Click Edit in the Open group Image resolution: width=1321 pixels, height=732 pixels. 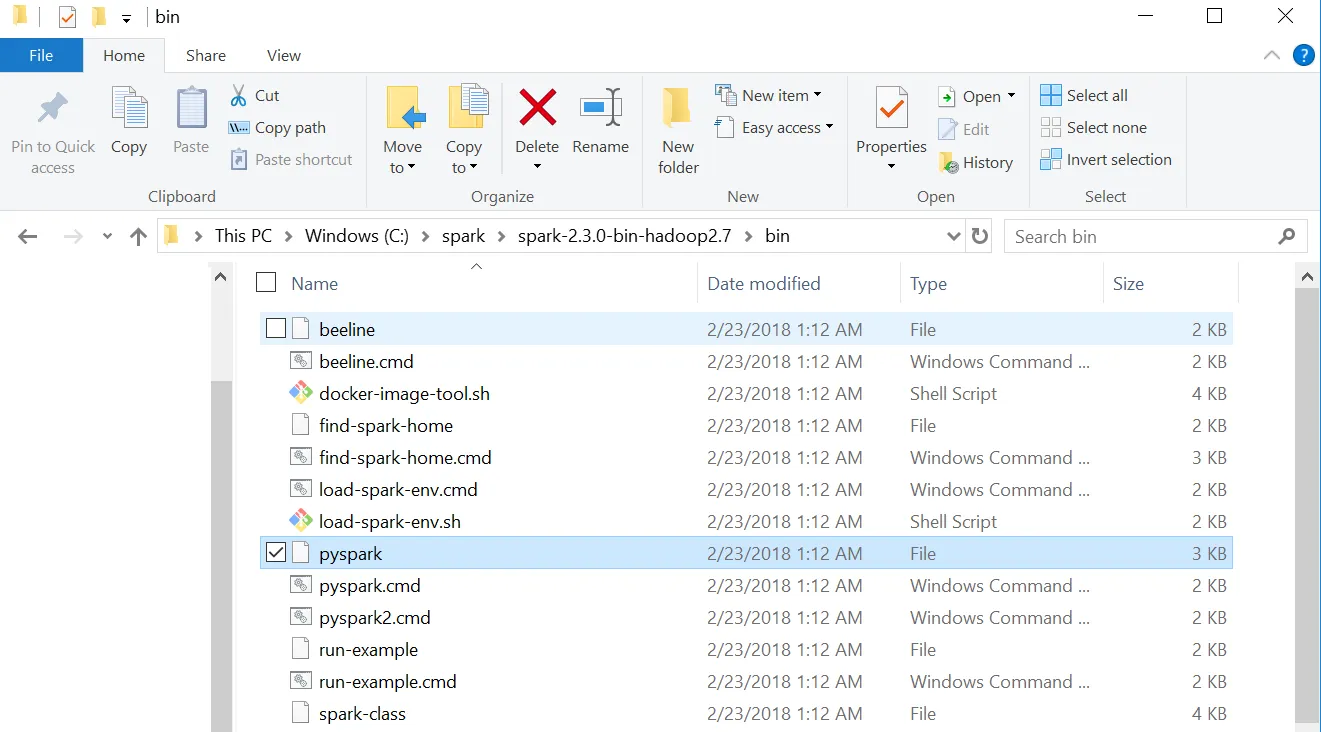[x=964, y=130]
